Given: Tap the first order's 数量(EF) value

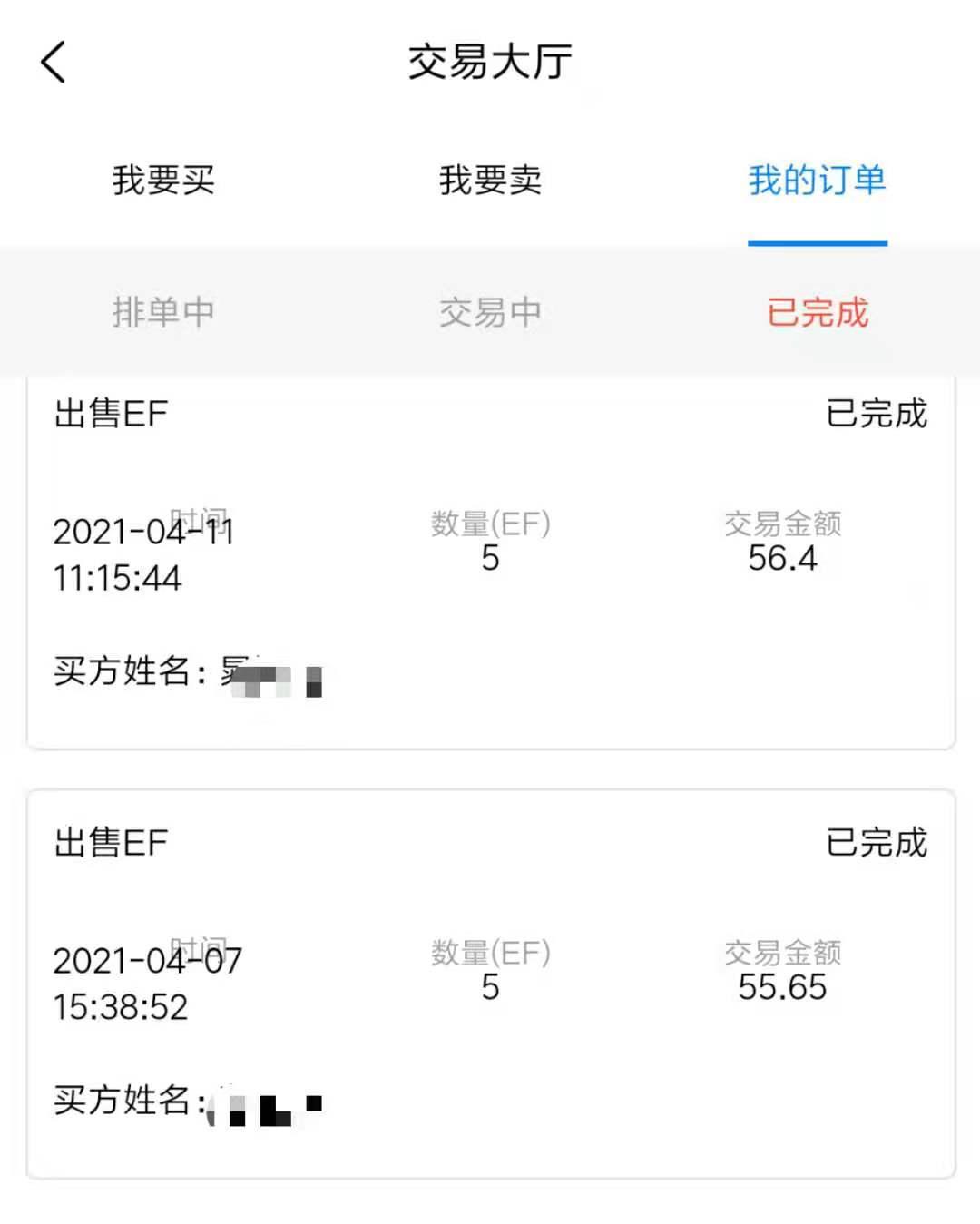Looking at the screenshot, I should [x=490, y=558].
